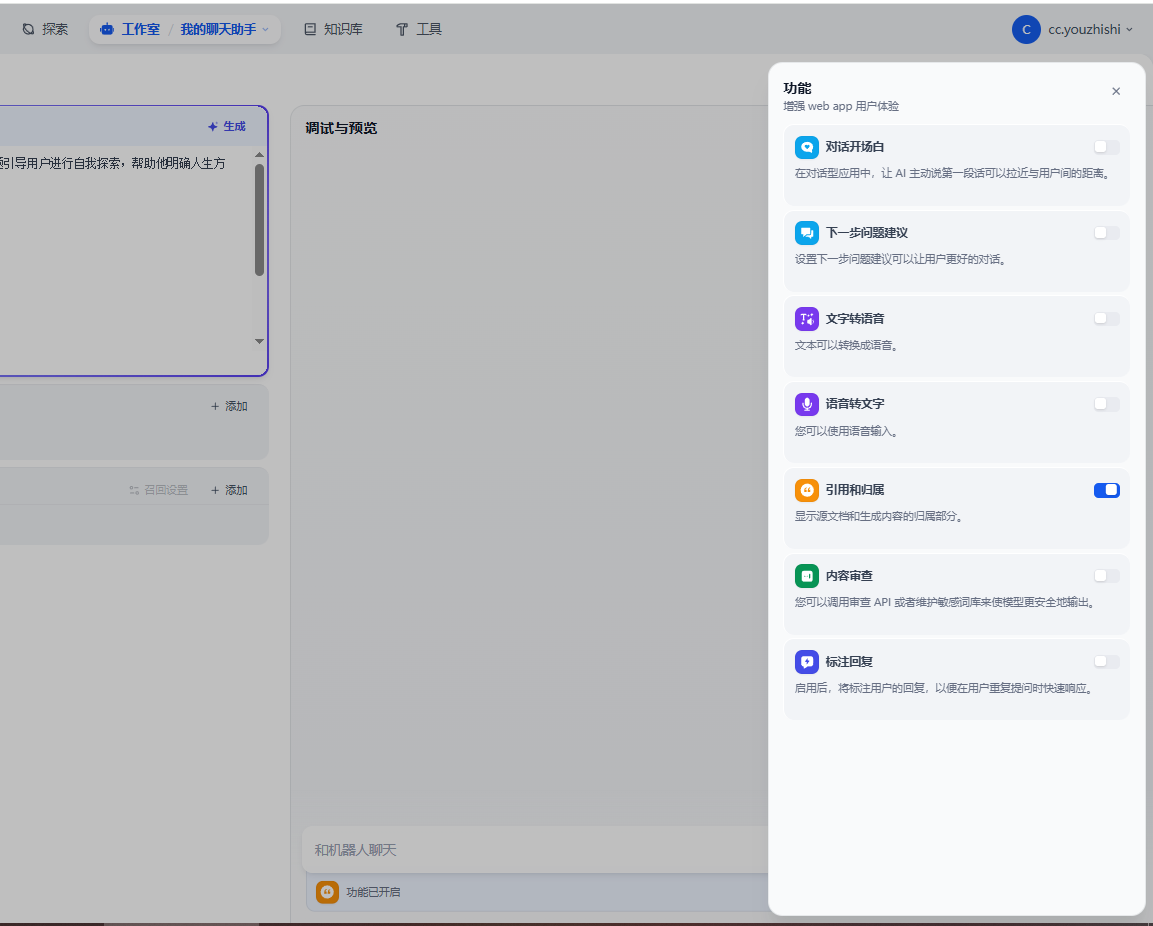The width and height of the screenshot is (1153, 926).
Task: Click the orange icon beside 功能已开启
Action: tap(327, 892)
